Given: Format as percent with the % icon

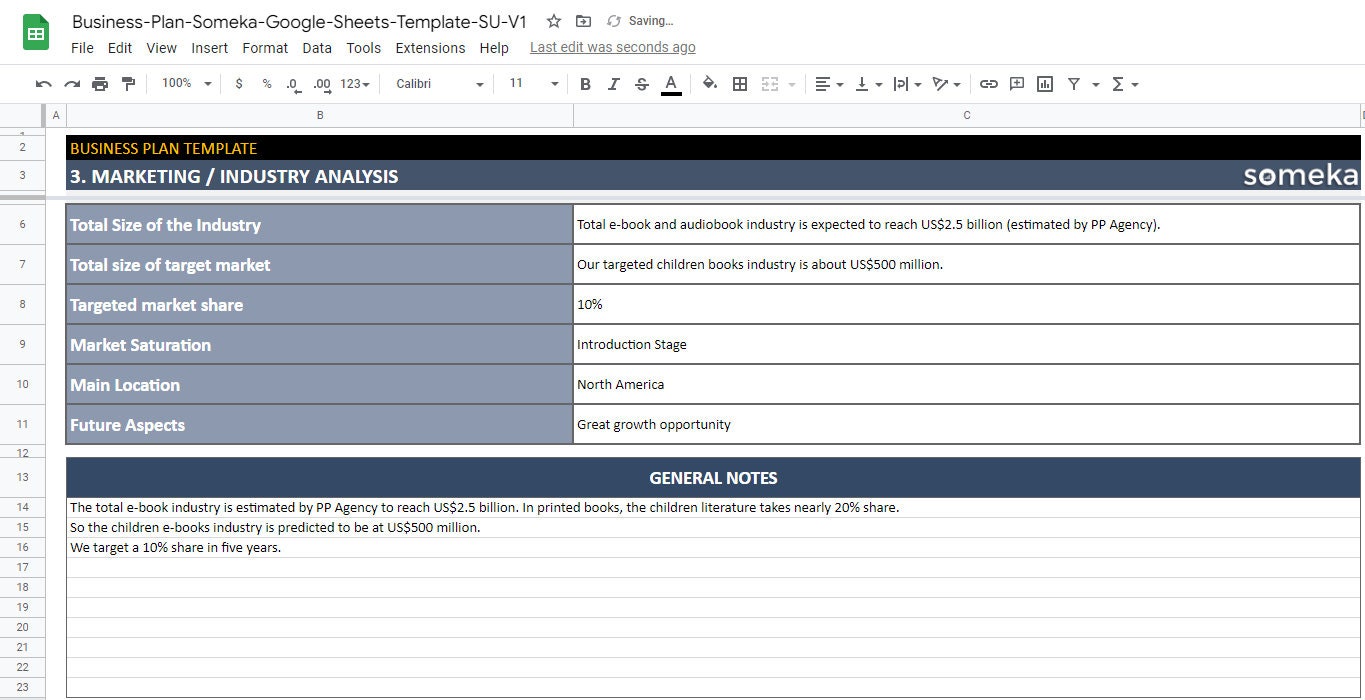Looking at the screenshot, I should pyautogui.click(x=267, y=84).
